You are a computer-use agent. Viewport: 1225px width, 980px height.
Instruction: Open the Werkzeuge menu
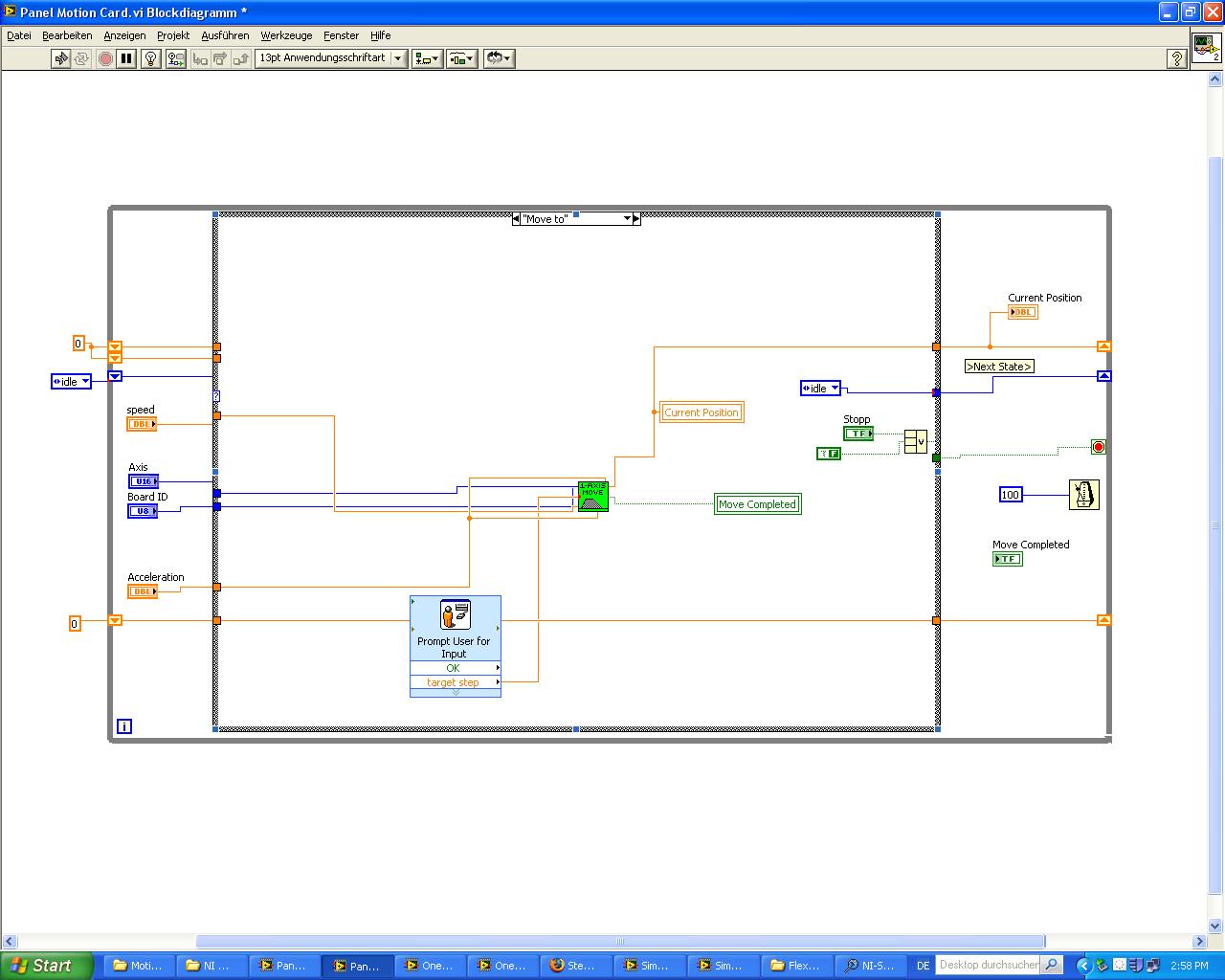click(286, 35)
